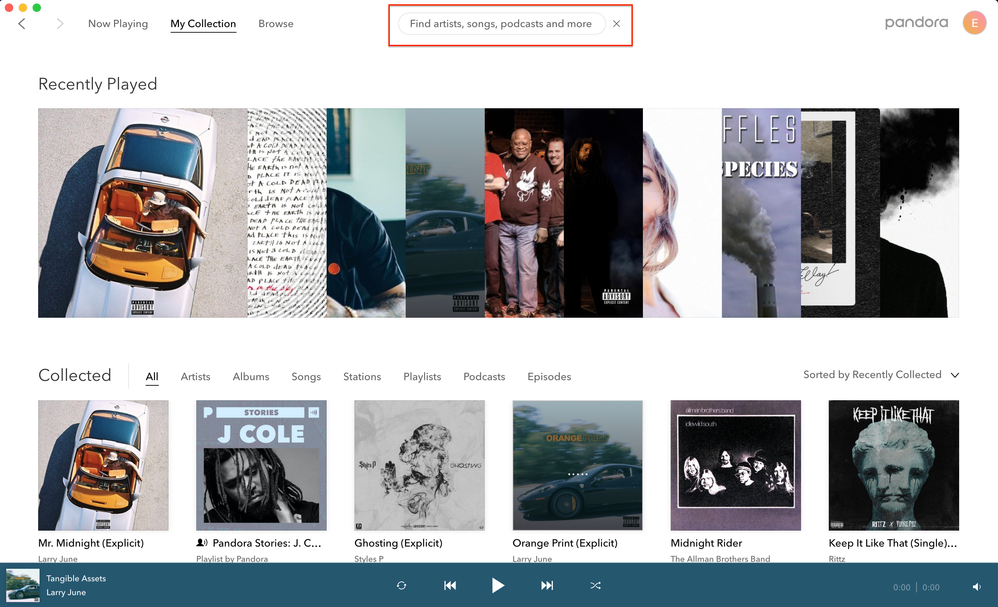Show collected Playlists

tap(422, 377)
